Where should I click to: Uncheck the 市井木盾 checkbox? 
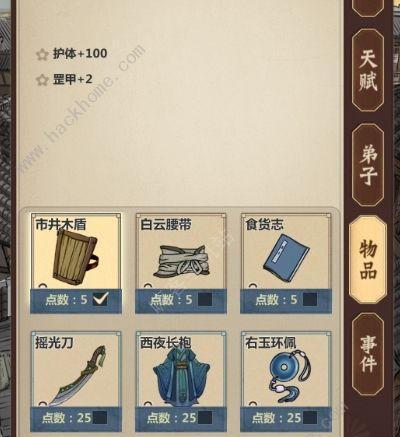100,299
